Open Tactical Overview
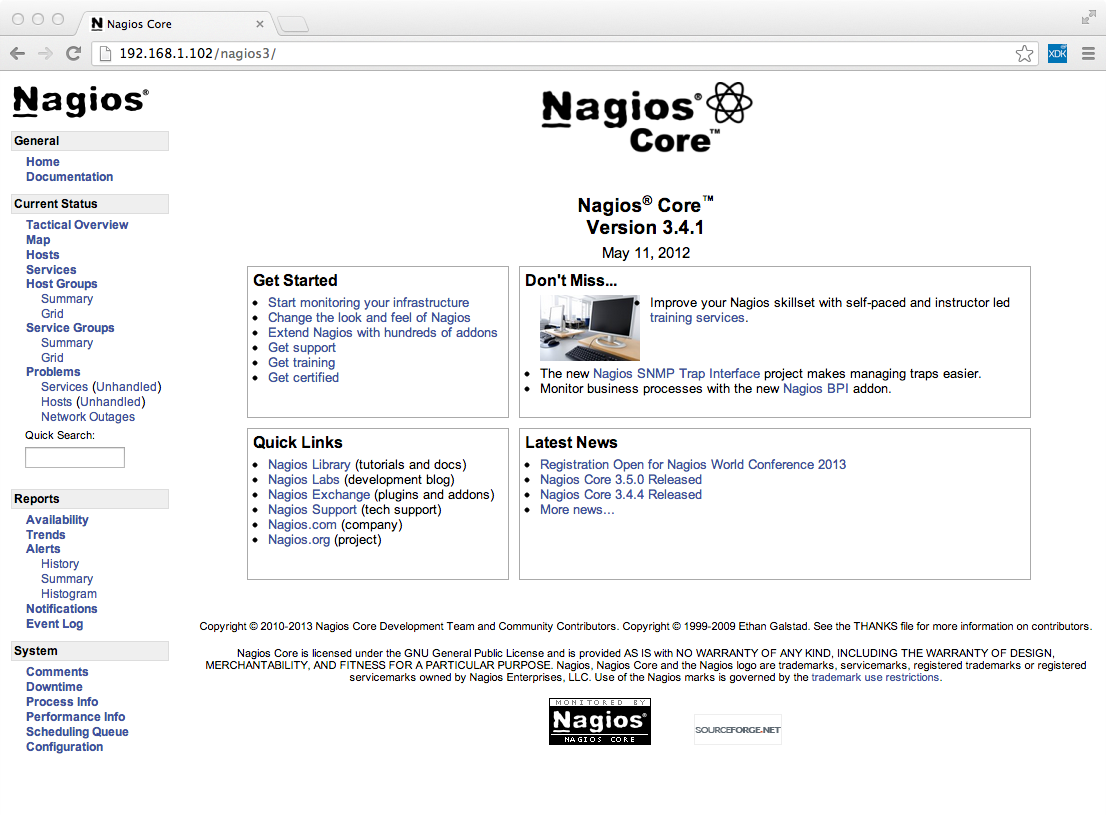This screenshot has height=819, width=1106. click(78, 224)
